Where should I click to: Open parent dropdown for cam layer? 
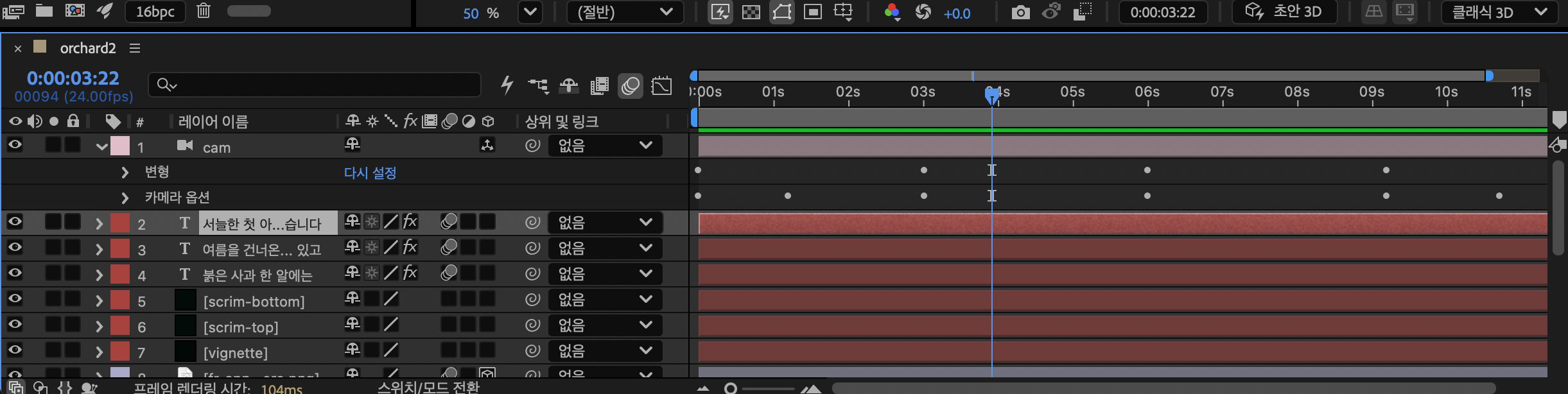605,146
